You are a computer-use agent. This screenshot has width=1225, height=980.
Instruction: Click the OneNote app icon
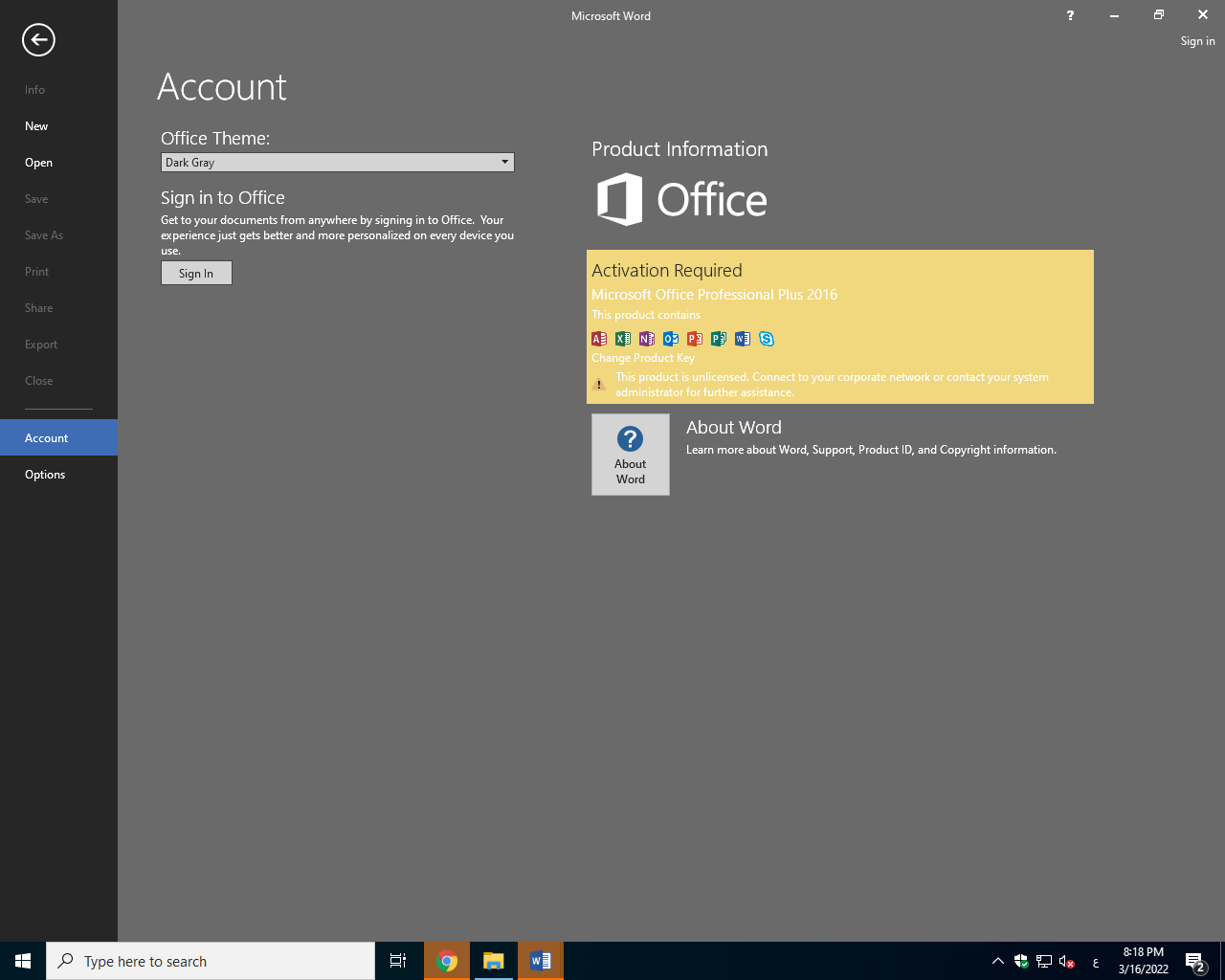(647, 339)
